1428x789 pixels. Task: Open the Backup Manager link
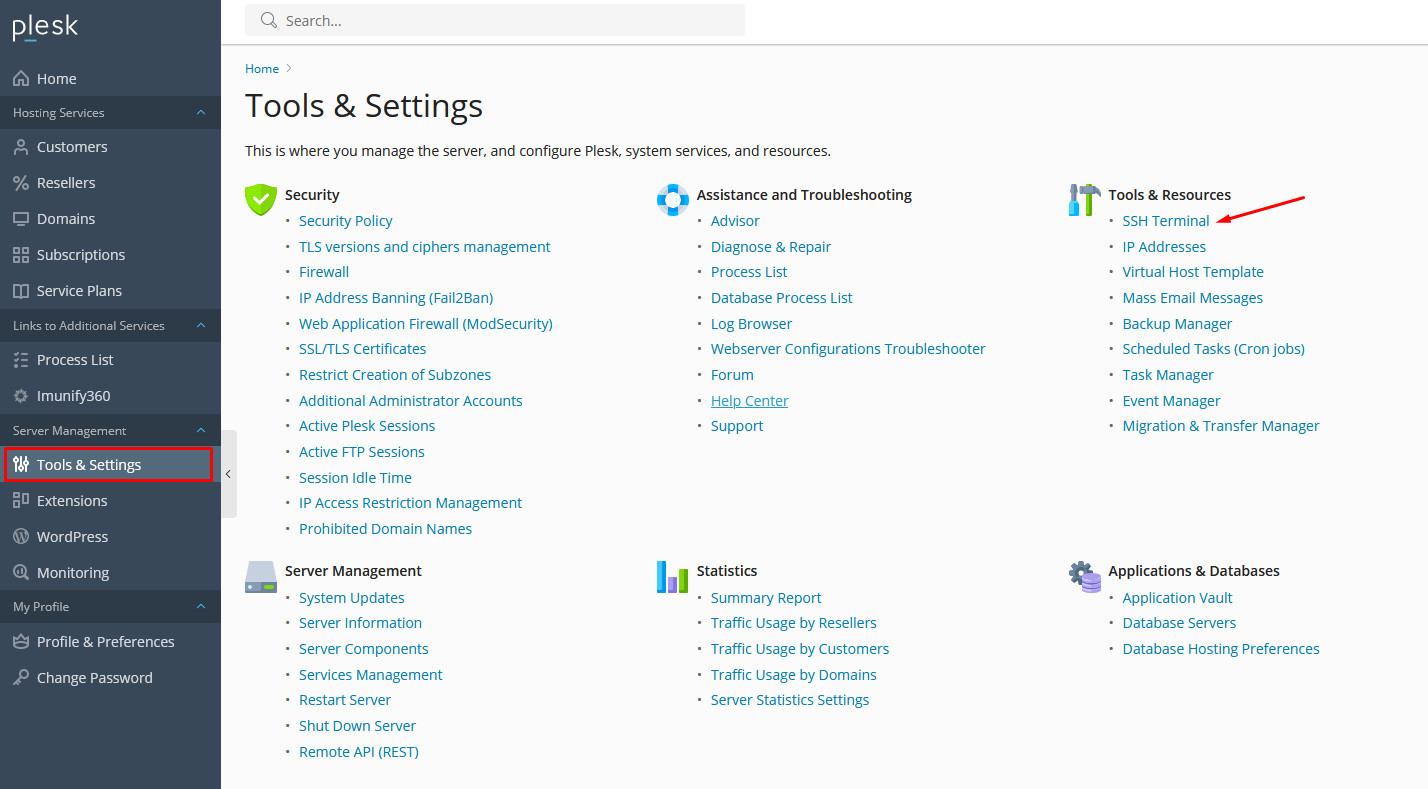pos(1177,323)
